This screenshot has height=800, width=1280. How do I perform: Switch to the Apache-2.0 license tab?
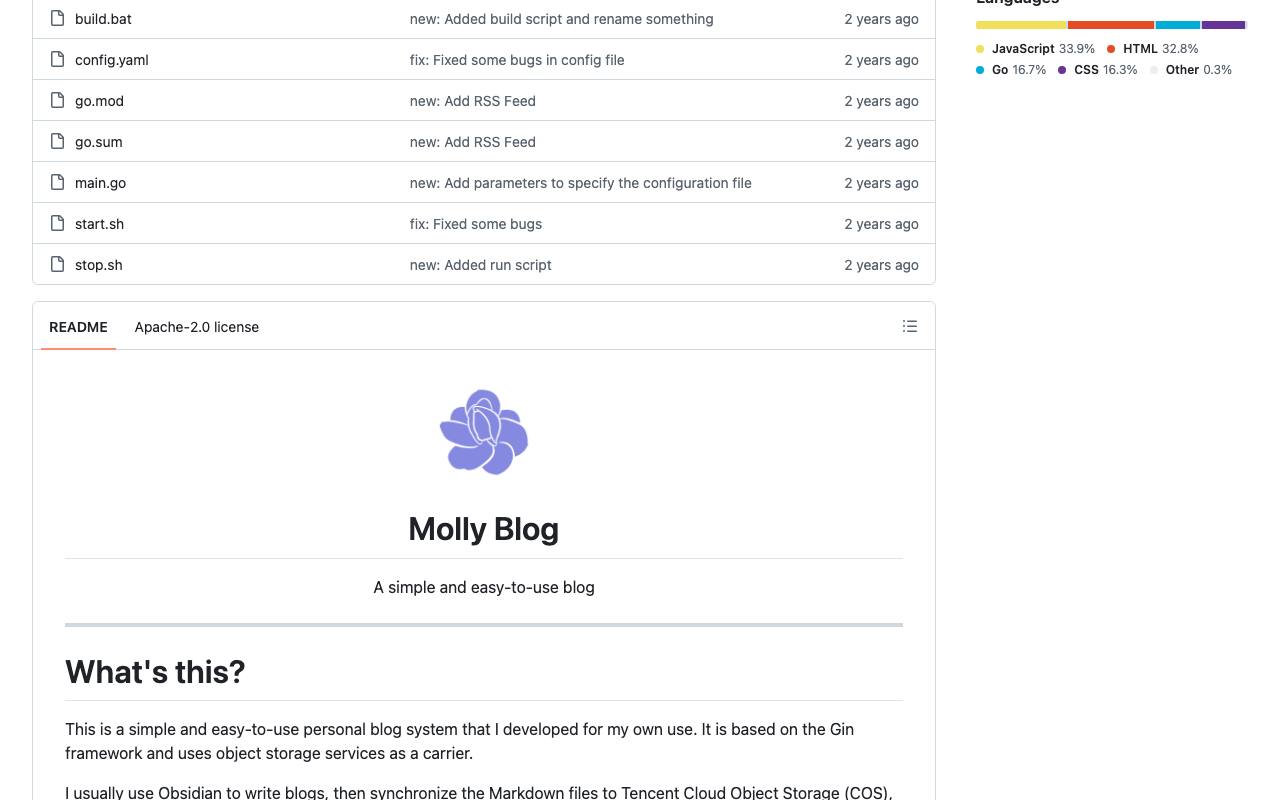(197, 327)
